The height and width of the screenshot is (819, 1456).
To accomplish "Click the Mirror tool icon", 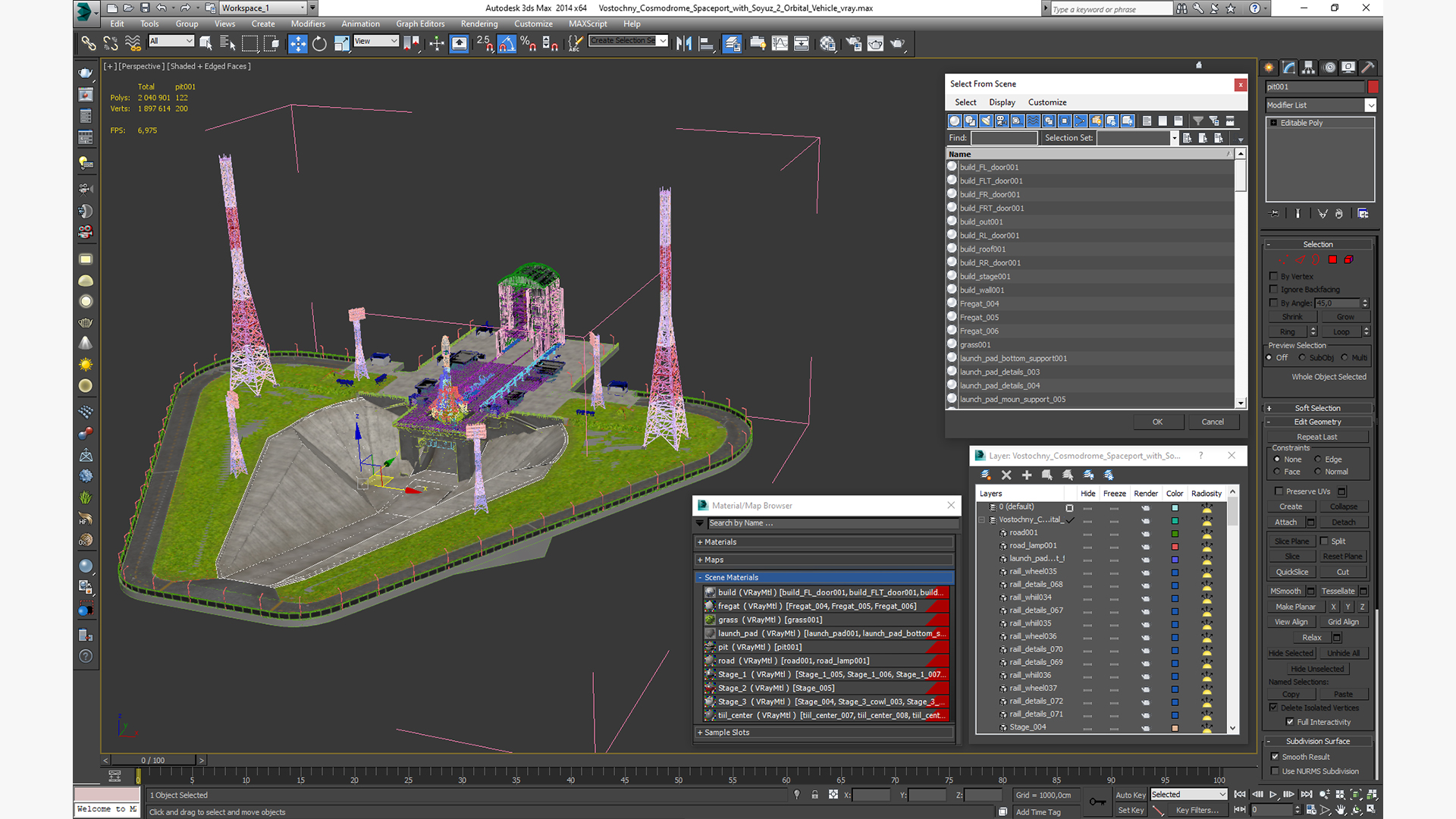I will (684, 43).
